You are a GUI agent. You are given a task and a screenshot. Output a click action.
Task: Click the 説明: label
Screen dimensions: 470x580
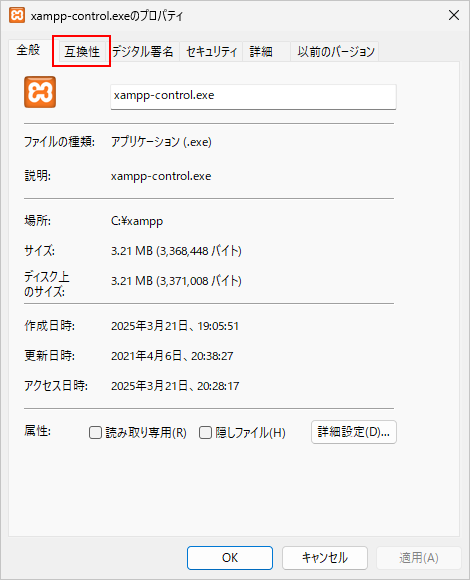coord(37,176)
